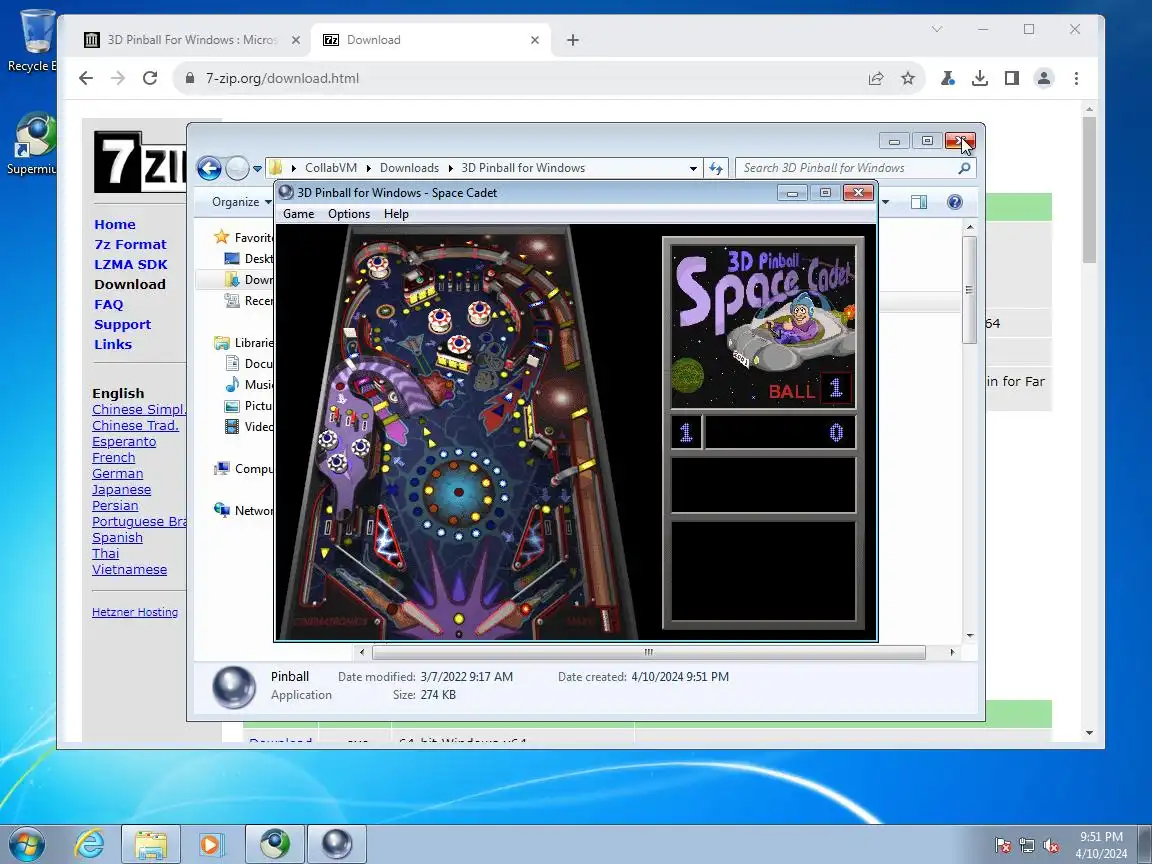Click Chrome's back arrow

(x=86, y=78)
